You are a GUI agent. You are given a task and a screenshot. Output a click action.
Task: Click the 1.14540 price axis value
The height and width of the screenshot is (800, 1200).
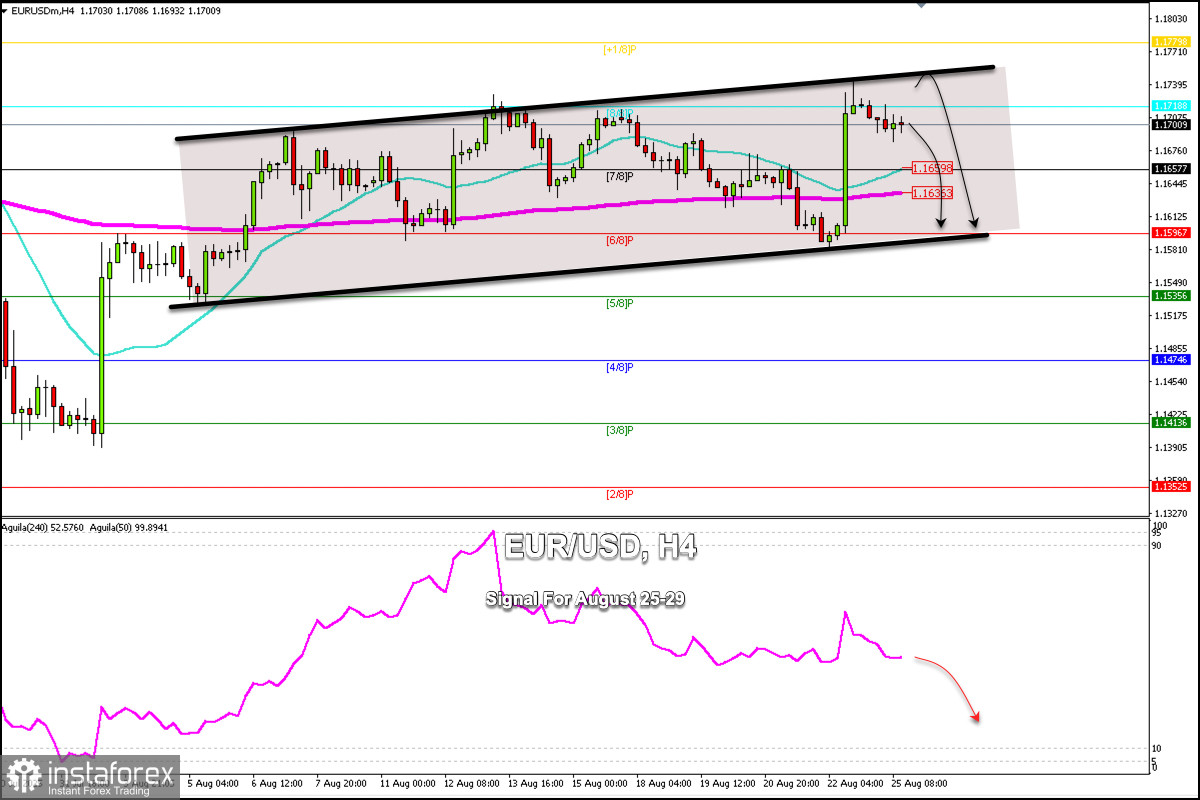point(1170,382)
